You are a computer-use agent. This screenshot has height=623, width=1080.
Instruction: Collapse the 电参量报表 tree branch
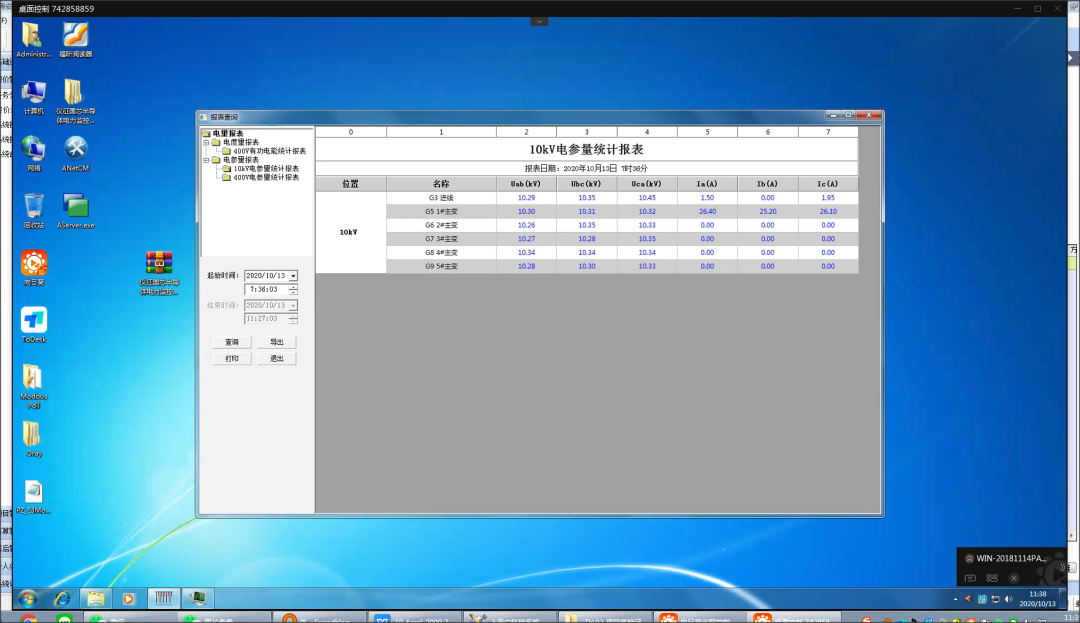(207, 161)
